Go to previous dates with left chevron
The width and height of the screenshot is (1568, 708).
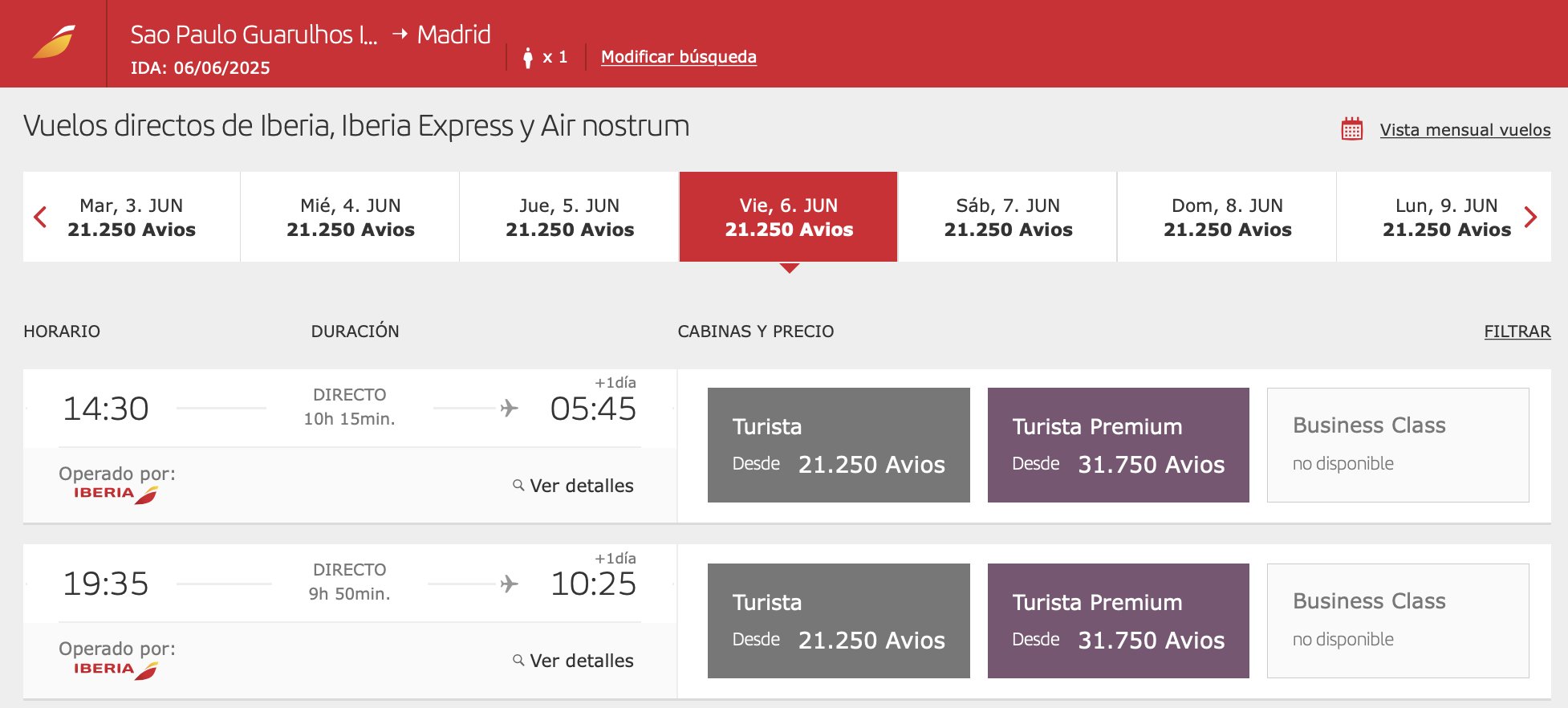[40, 217]
